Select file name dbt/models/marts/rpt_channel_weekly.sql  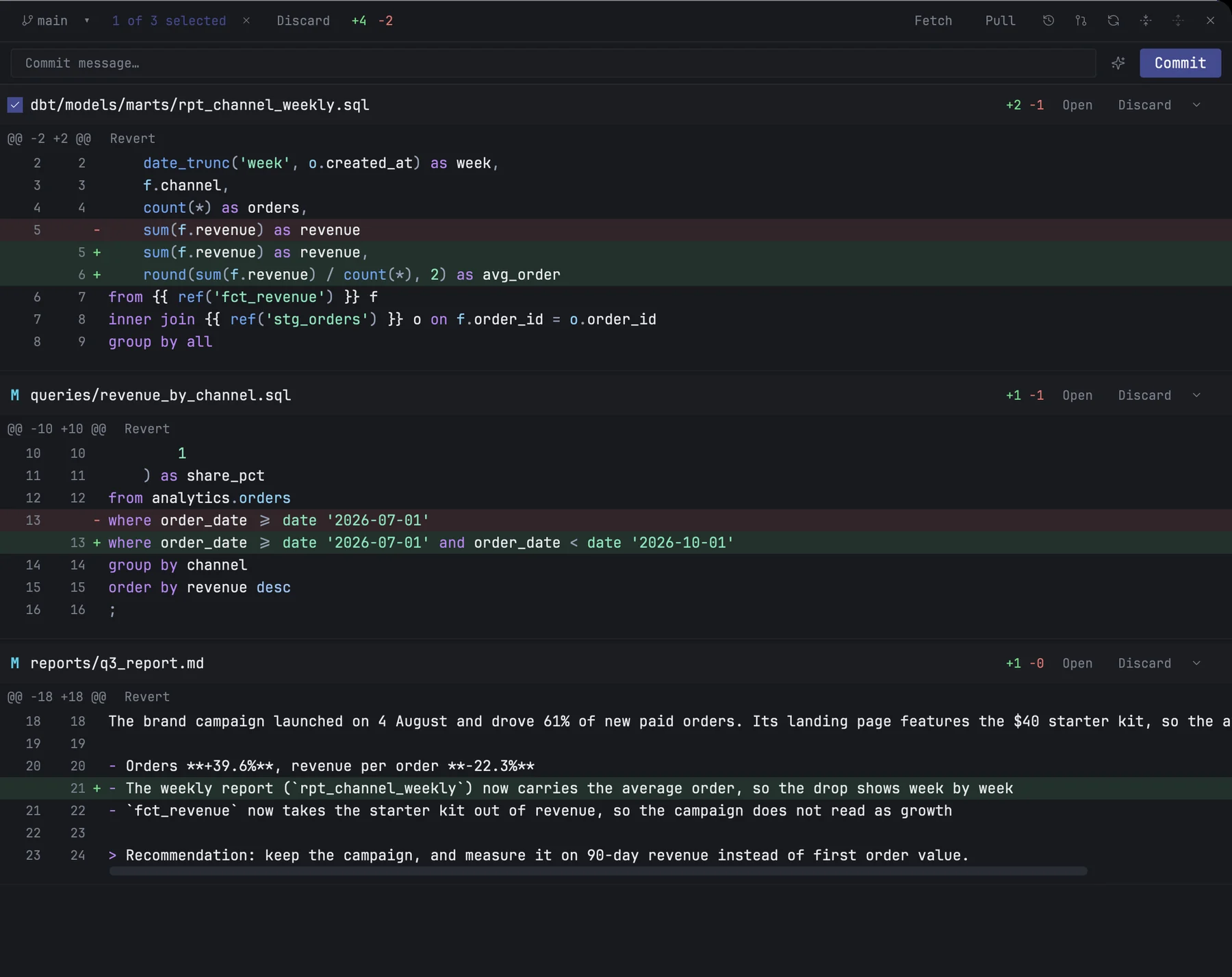[200, 105]
